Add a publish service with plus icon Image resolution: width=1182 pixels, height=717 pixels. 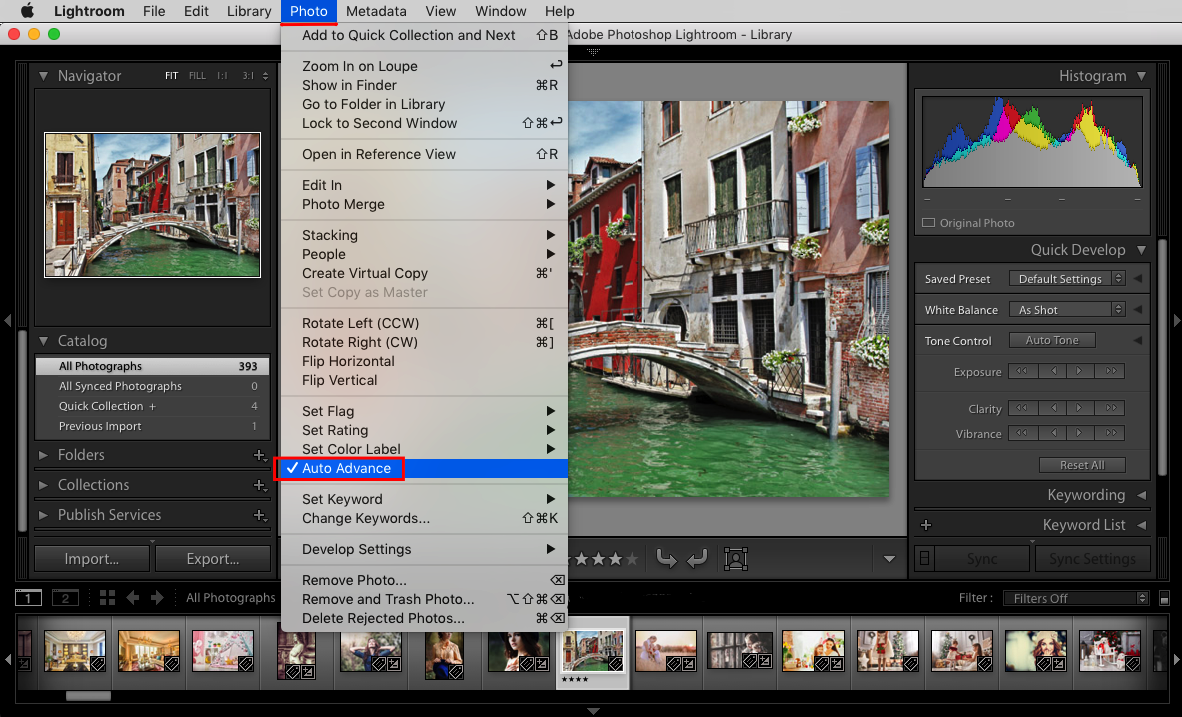[259, 516]
